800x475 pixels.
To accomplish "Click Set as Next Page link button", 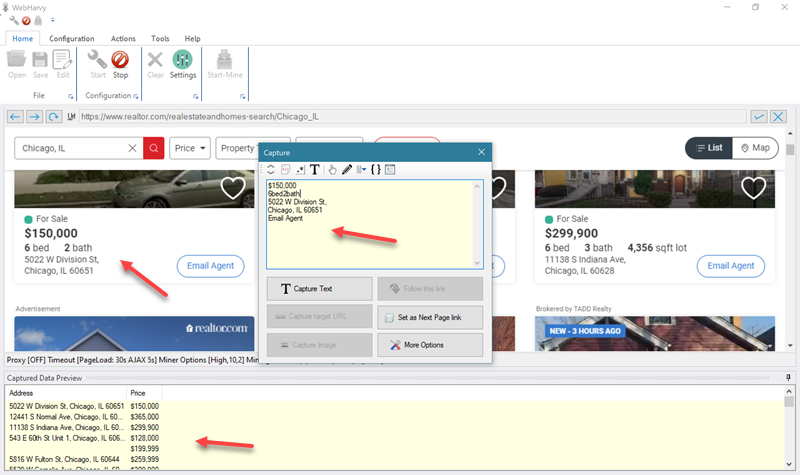I will coord(430,317).
